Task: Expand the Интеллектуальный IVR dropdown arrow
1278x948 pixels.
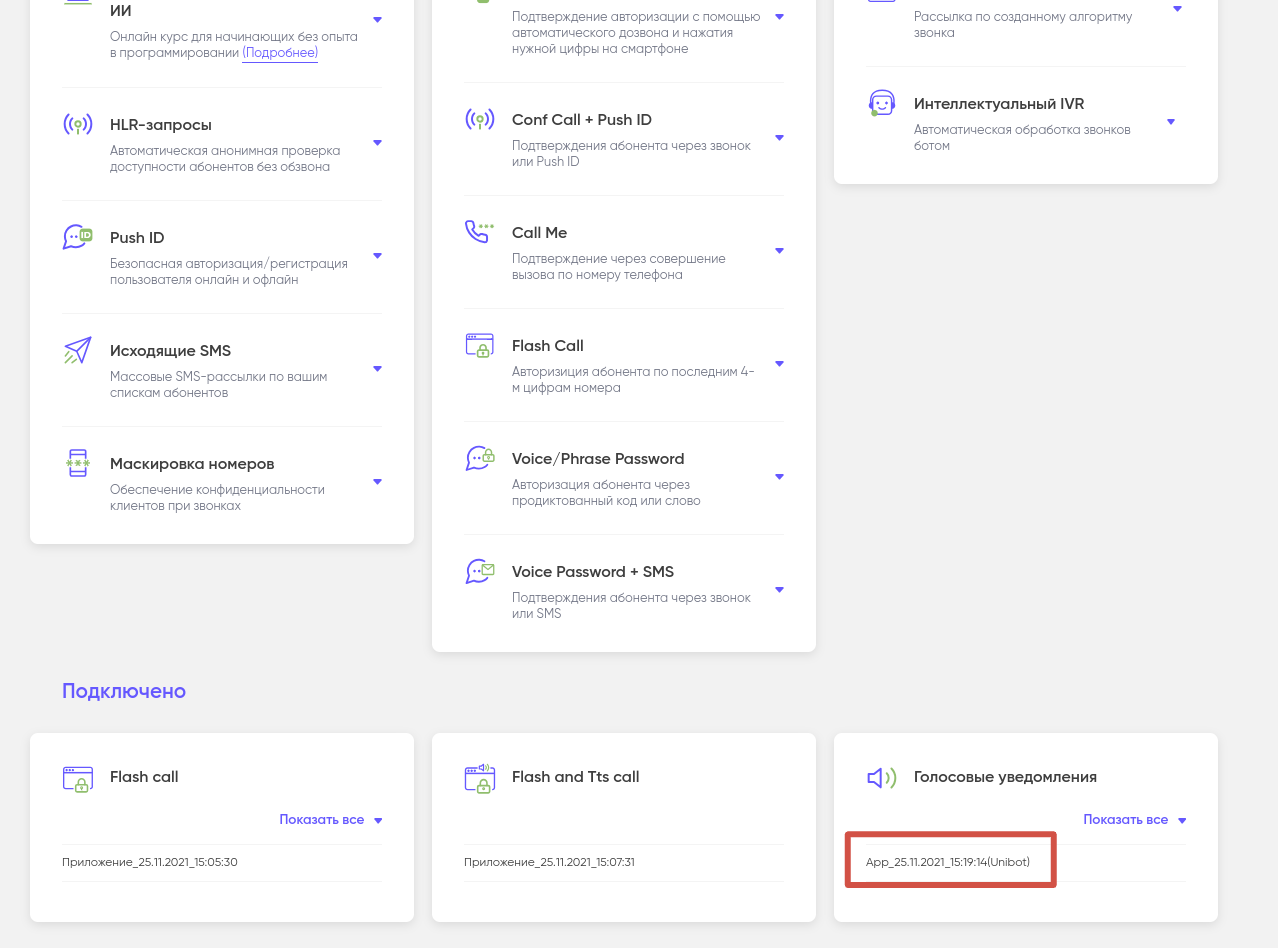Action: (x=1171, y=122)
